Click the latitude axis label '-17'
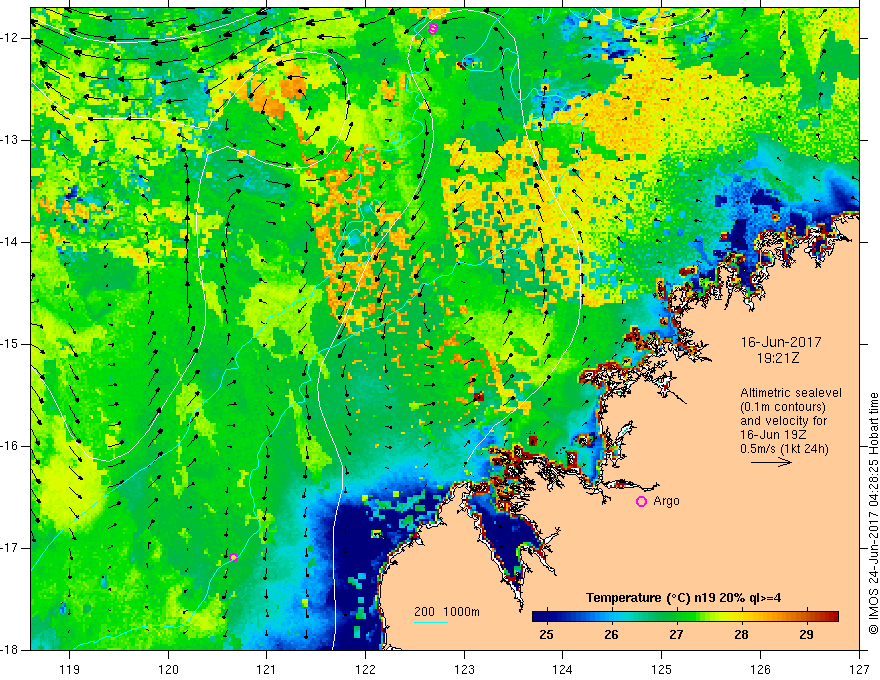Viewport: 880px width, 680px height. (10, 548)
